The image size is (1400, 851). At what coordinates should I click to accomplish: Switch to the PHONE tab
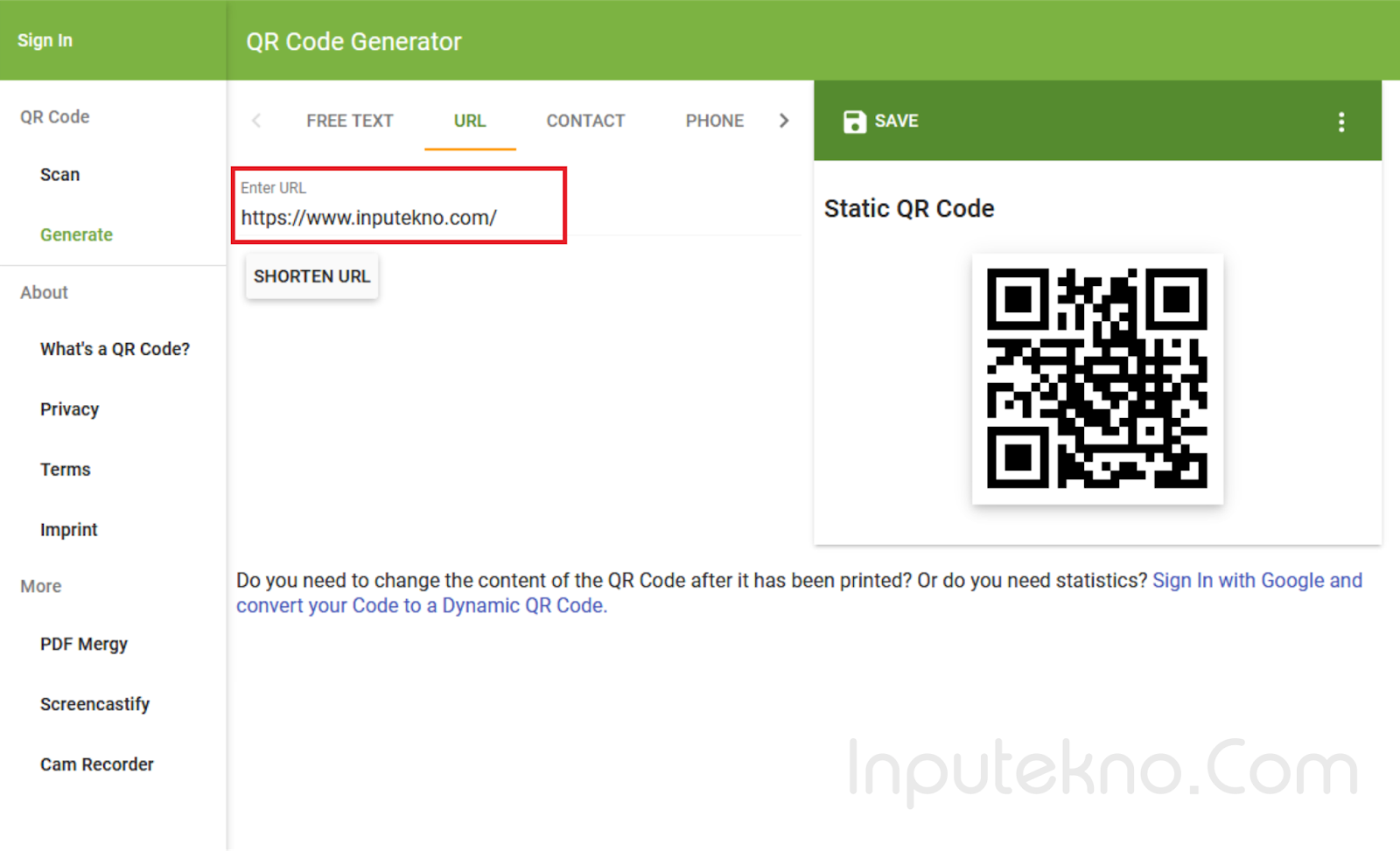point(715,121)
